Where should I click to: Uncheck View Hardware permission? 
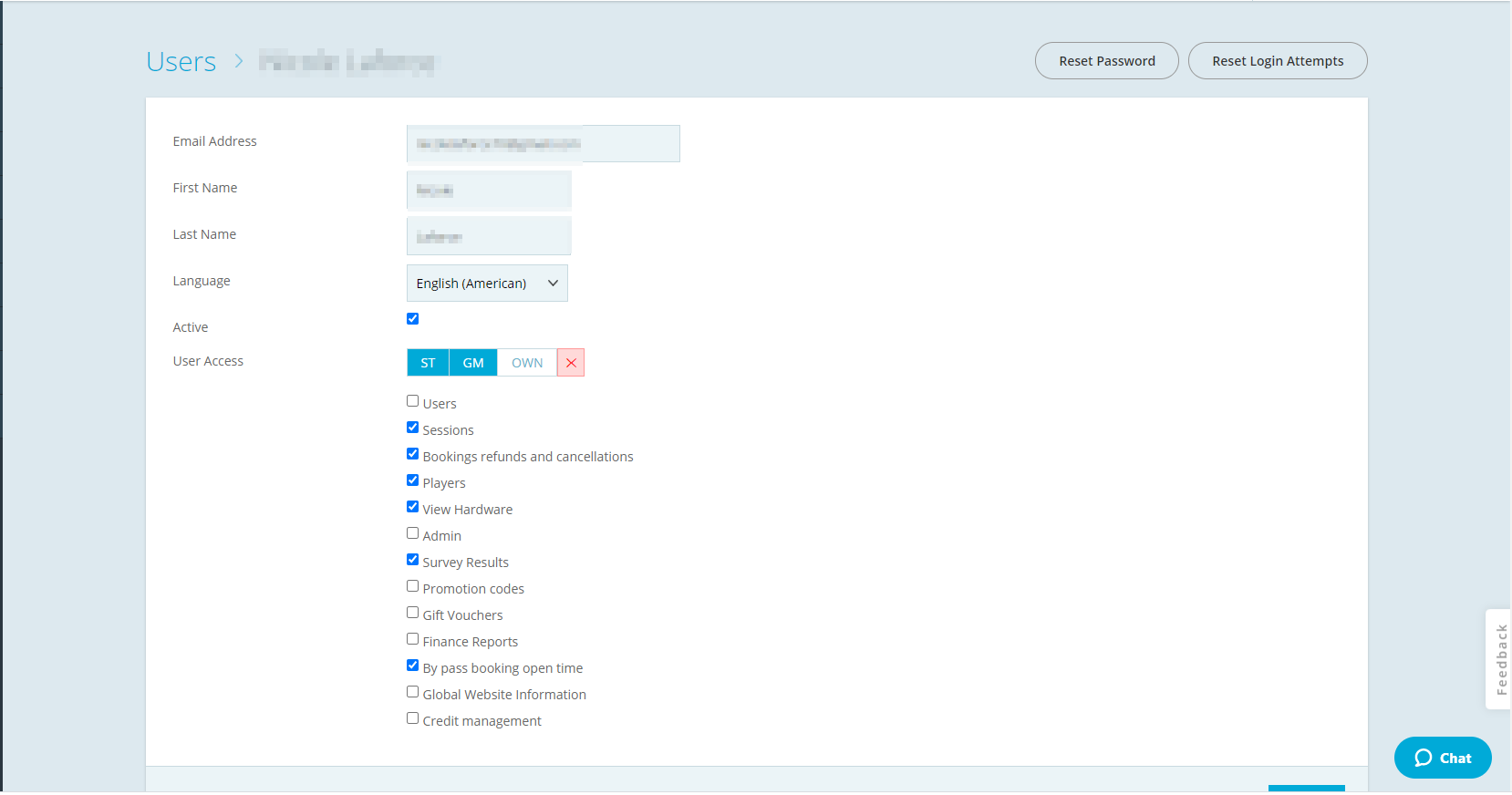(x=413, y=507)
